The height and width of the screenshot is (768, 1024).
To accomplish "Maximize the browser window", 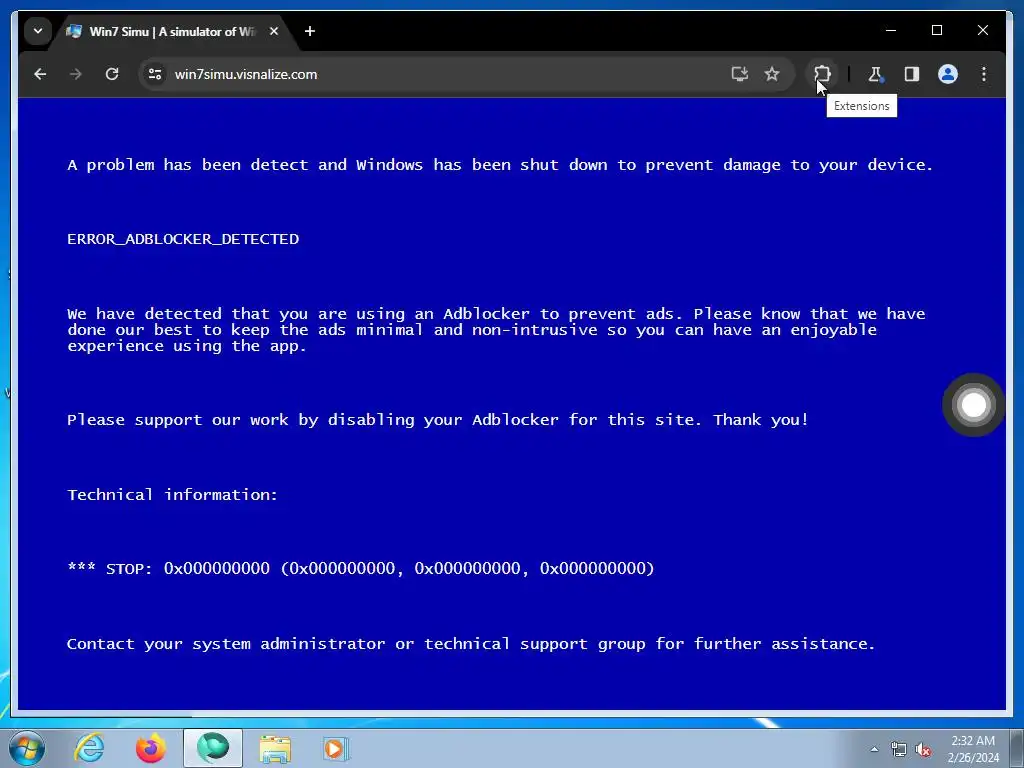I will coord(936,30).
